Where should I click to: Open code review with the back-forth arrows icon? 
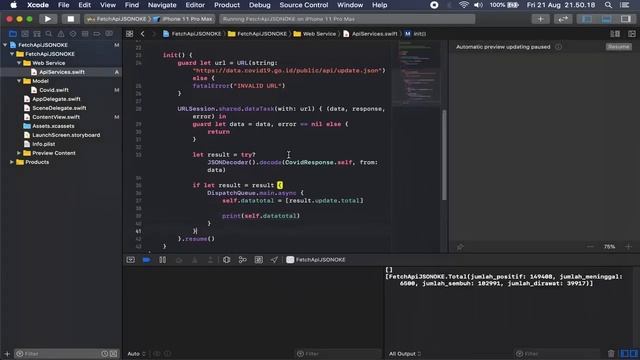pyautogui.click(x=563, y=19)
